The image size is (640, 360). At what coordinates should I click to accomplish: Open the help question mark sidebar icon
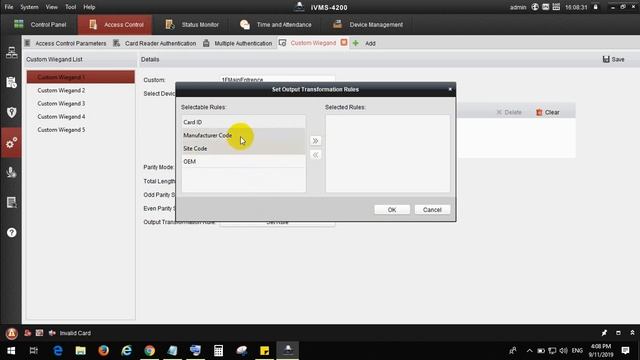pyautogui.click(x=11, y=232)
